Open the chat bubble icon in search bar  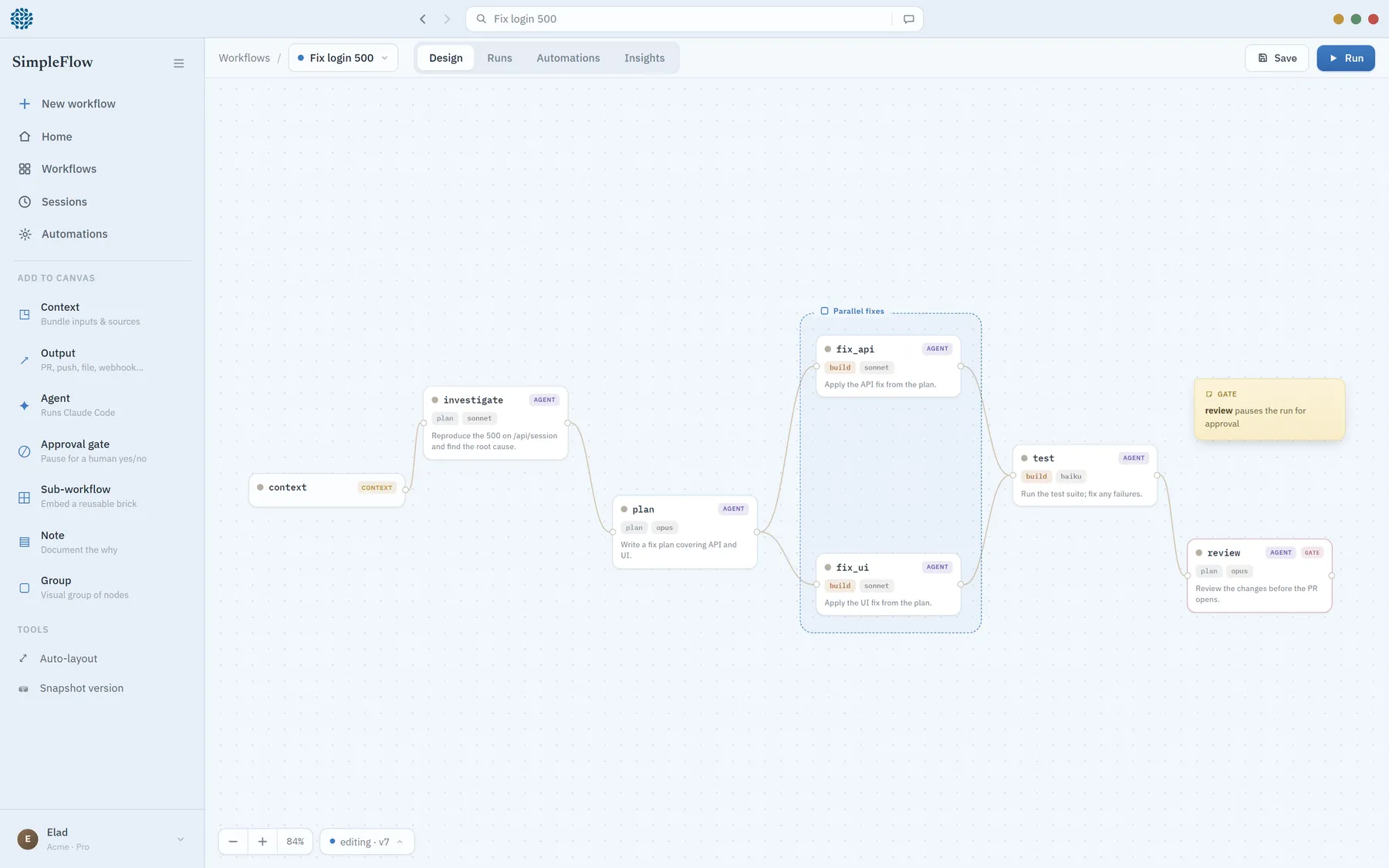coord(909,19)
